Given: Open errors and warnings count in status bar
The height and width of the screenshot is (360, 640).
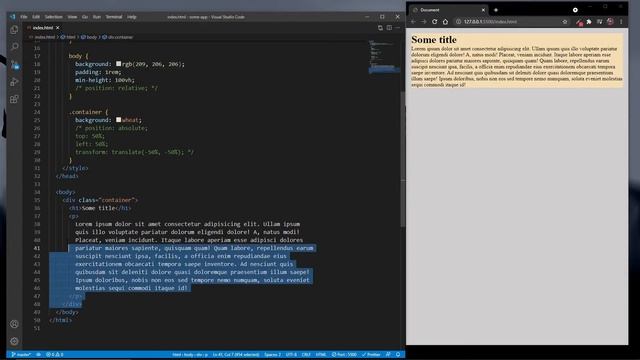Looking at the screenshot, I should click(x=54, y=354).
